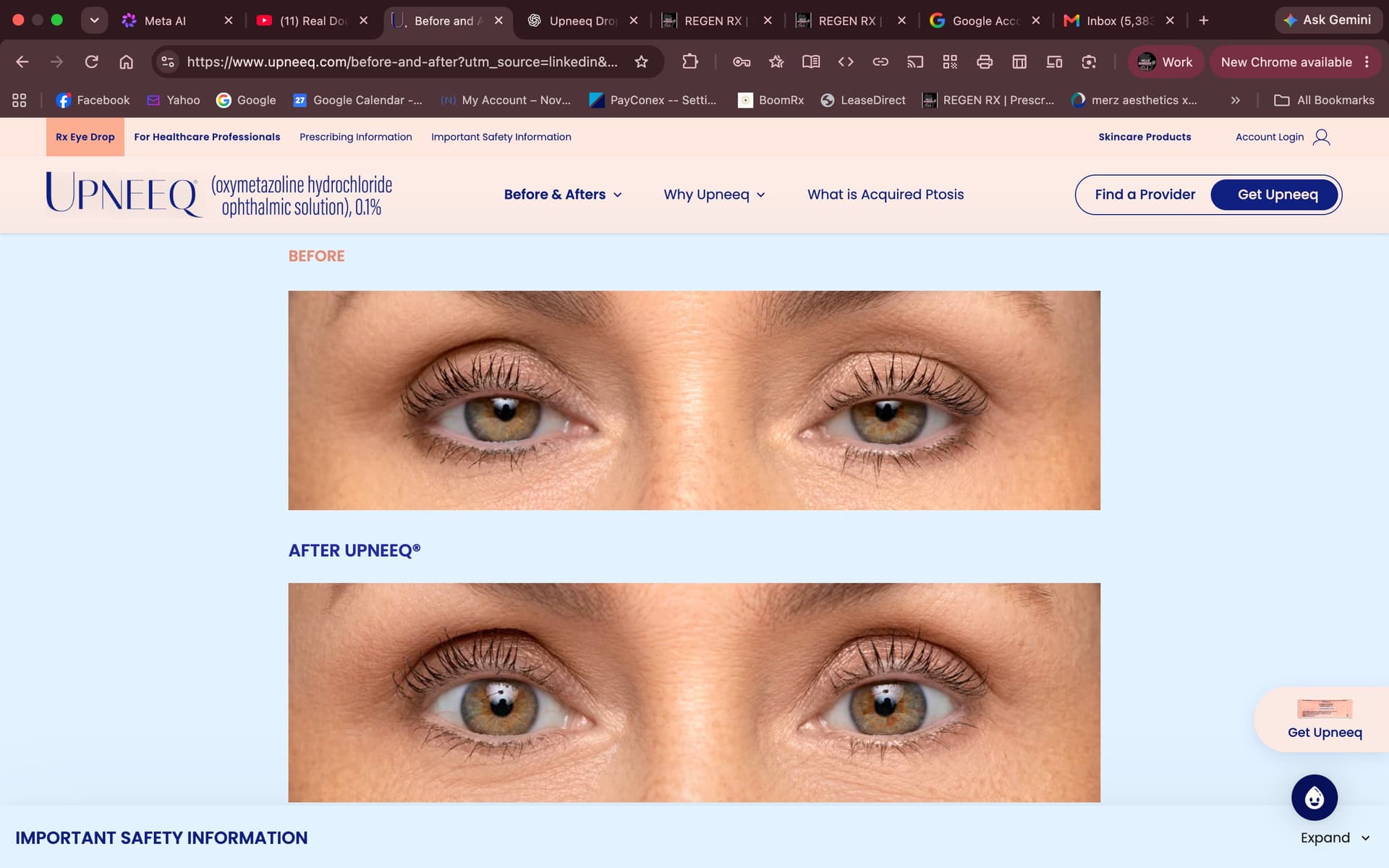The image size is (1389, 868).
Task: Open the QR code generator icon
Action: pyautogui.click(x=950, y=62)
